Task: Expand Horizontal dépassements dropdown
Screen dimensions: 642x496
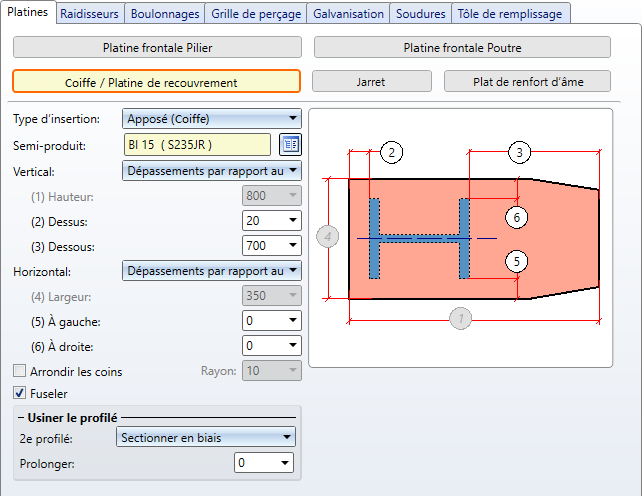Action: tap(211, 269)
